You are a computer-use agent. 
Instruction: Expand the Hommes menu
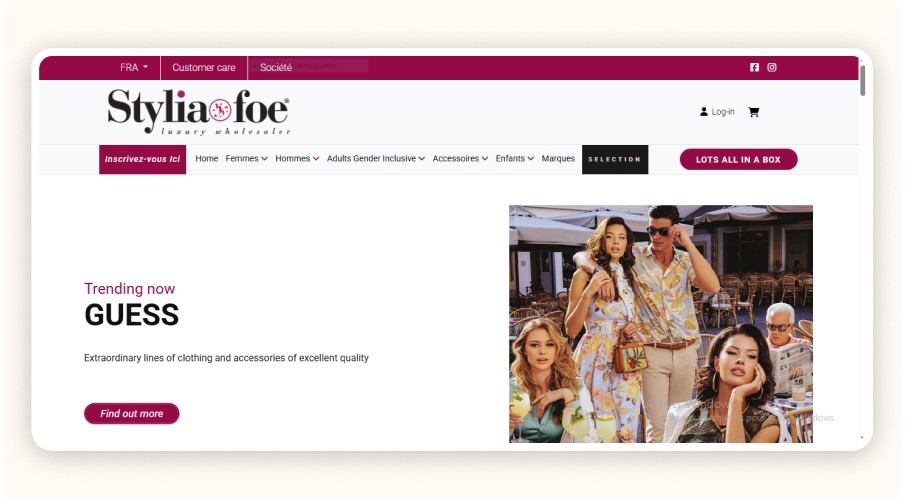tap(297, 159)
